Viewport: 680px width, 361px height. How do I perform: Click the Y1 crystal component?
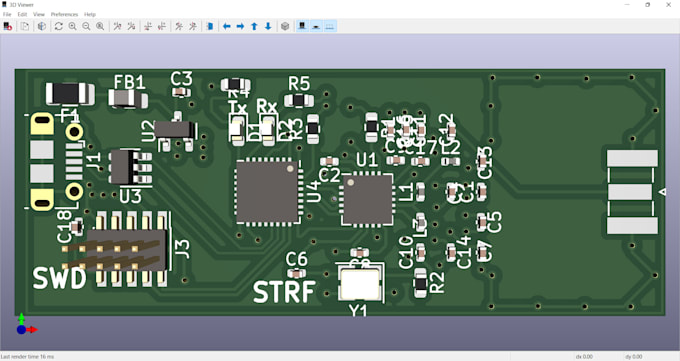pyautogui.click(x=360, y=283)
